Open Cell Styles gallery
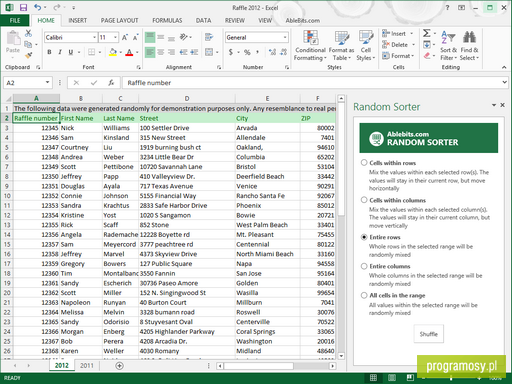The width and height of the screenshot is (512, 384). click(x=366, y=46)
